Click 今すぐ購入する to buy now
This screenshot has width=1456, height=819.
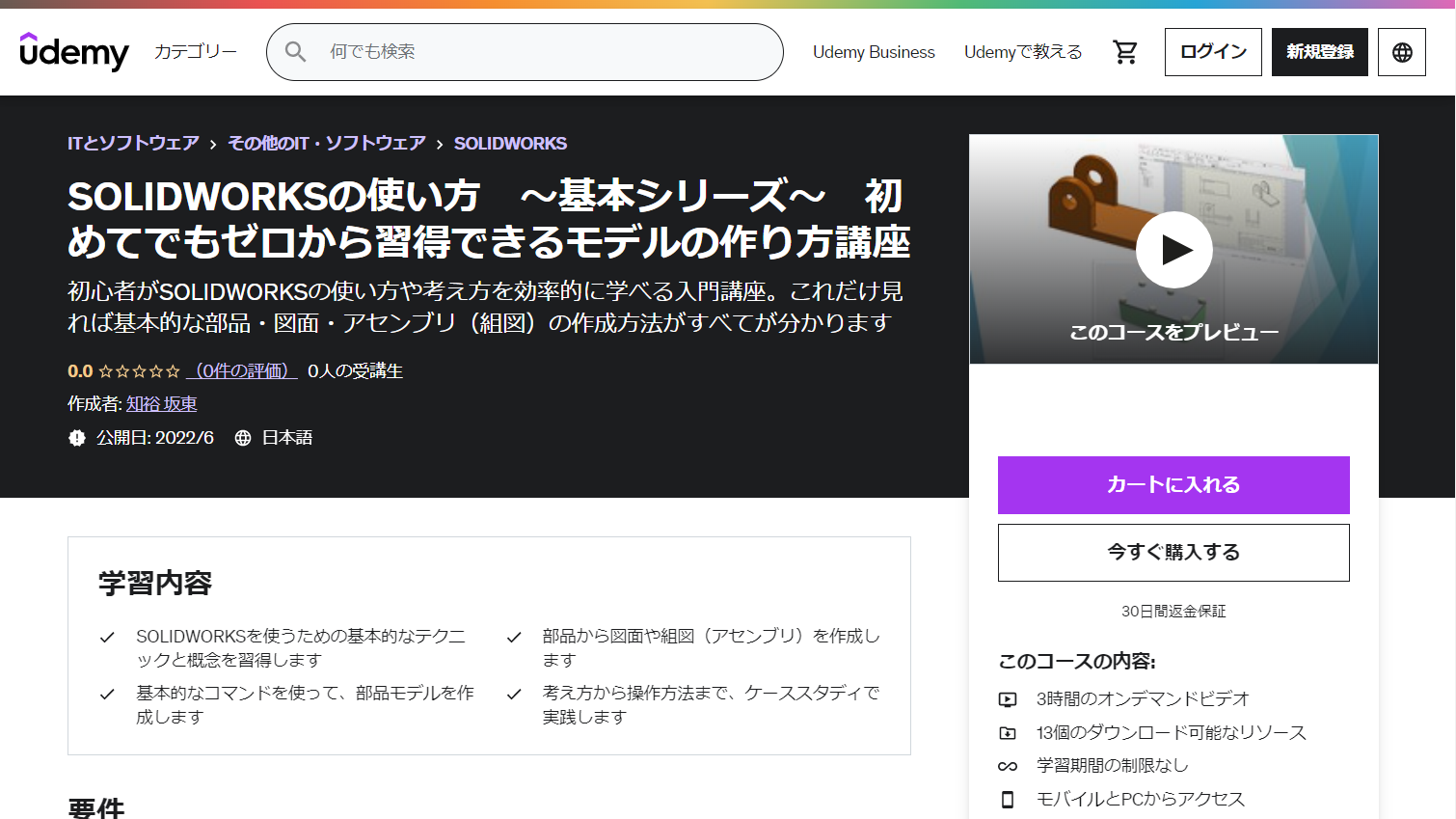click(1173, 552)
